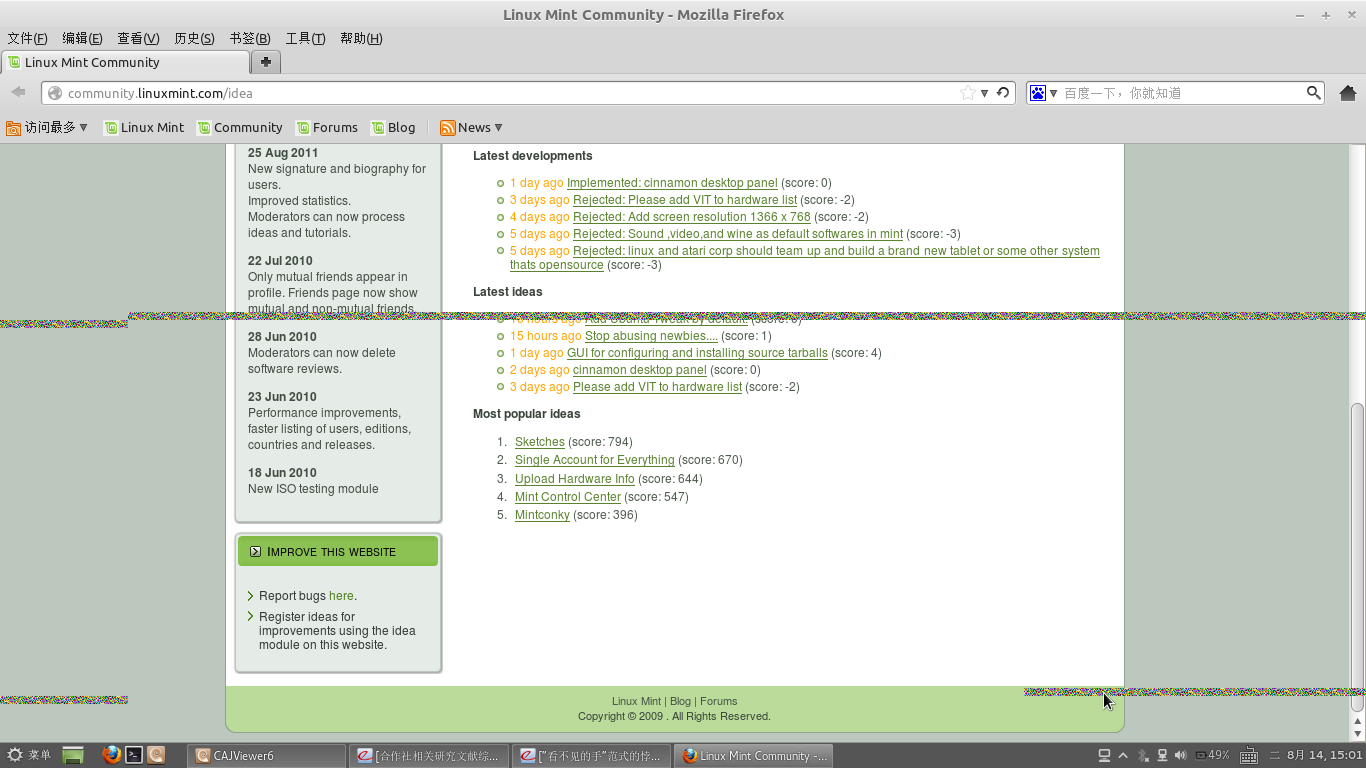The image size is (1366, 768).
Task: Click the Baidu paw search engine icon
Action: pyautogui.click(x=1038, y=93)
